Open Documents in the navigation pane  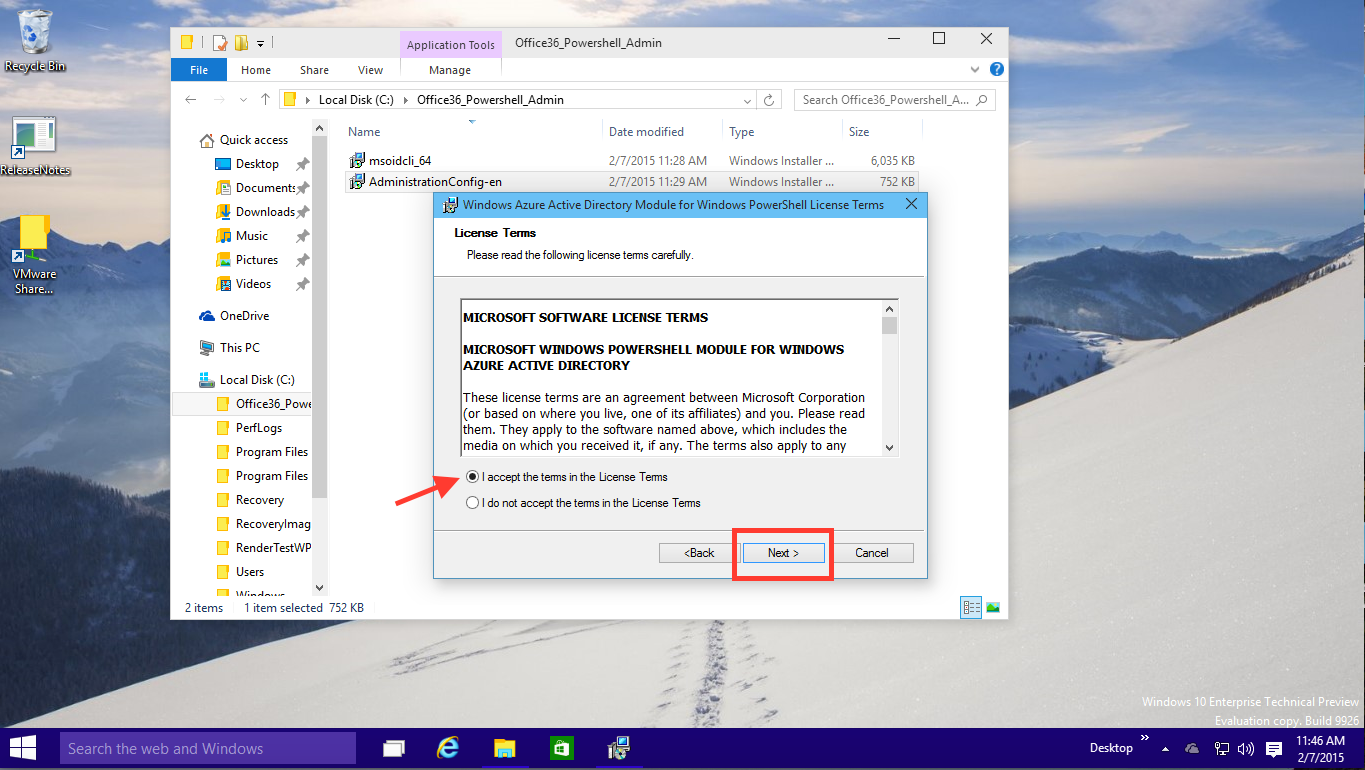pos(265,188)
